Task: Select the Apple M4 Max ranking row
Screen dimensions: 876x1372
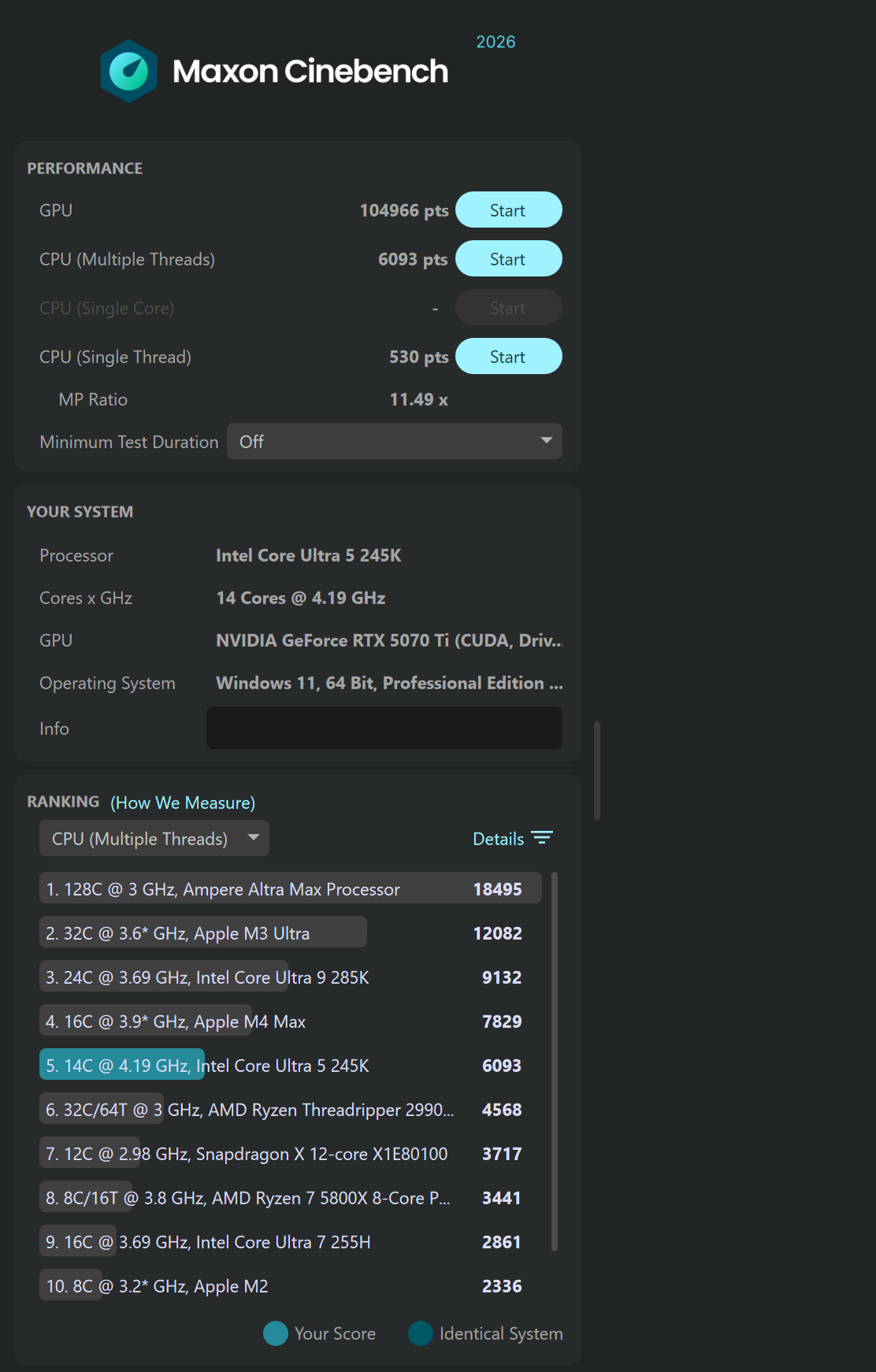Action: [x=290, y=1021]
